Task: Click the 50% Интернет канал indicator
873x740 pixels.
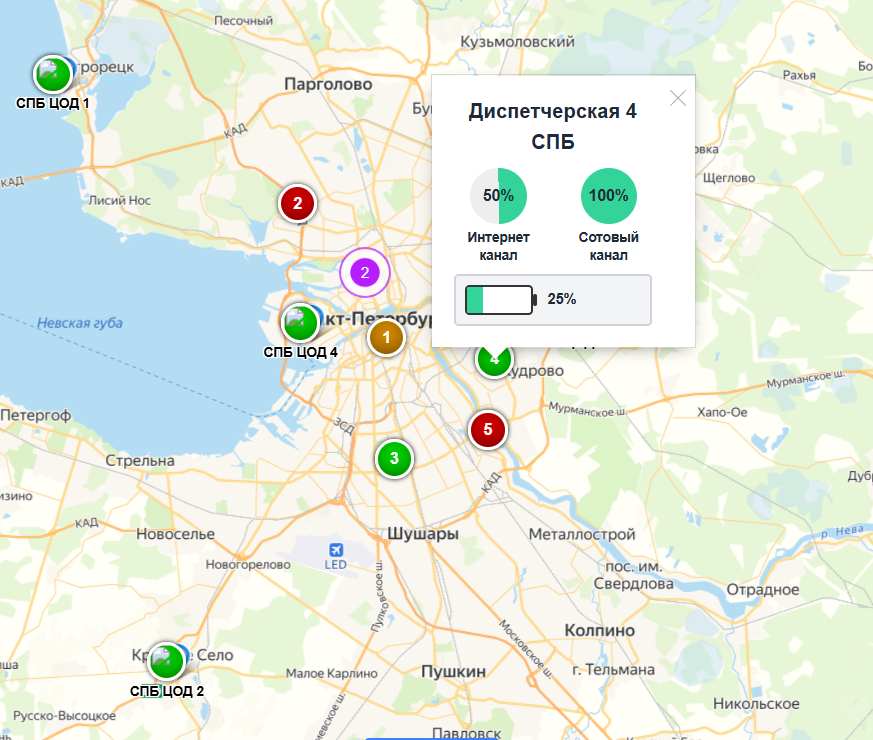Action: [x=498, y=195]
